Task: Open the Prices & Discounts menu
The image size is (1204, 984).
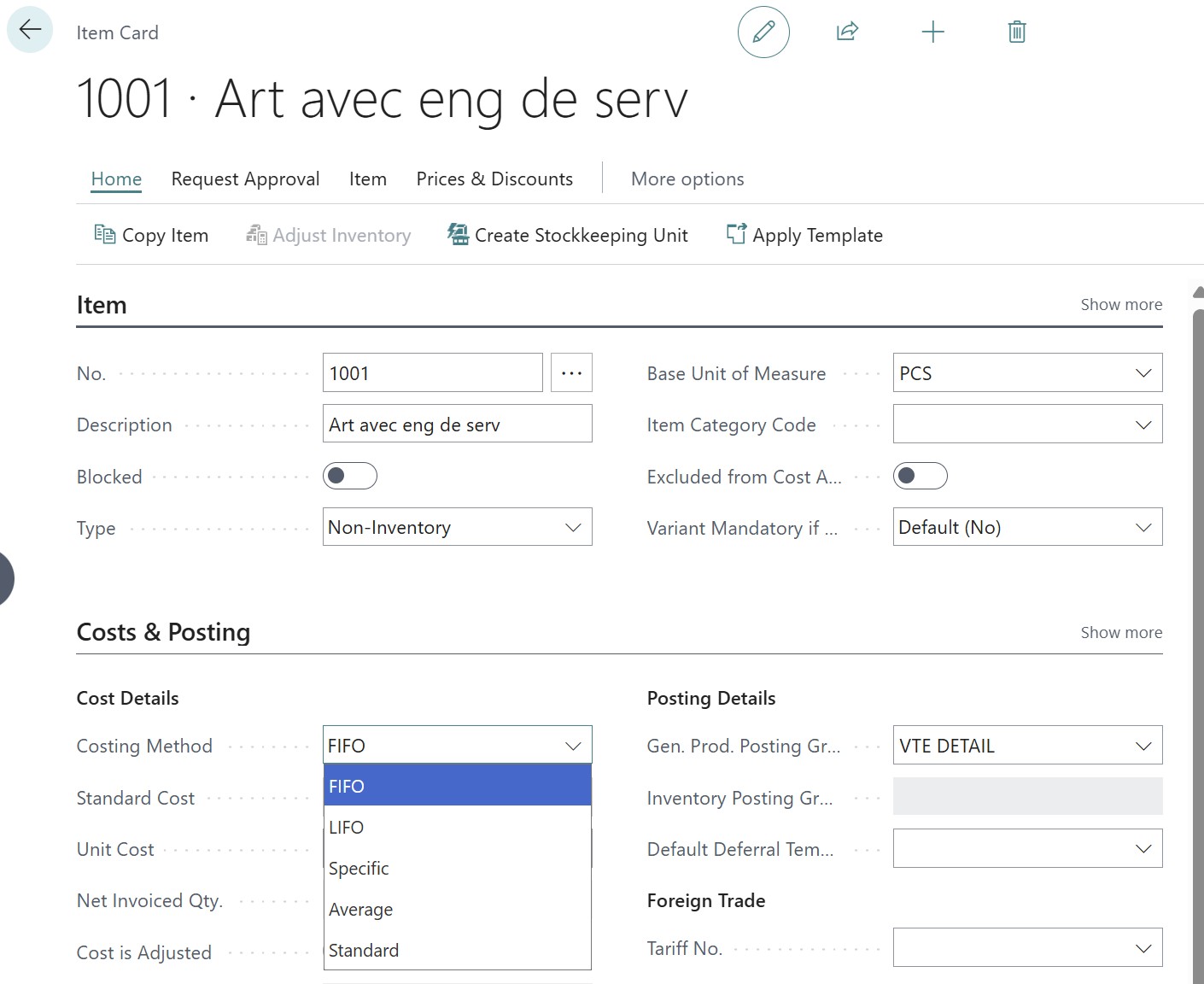Action: pyautogui.click(x=494, y=179)
